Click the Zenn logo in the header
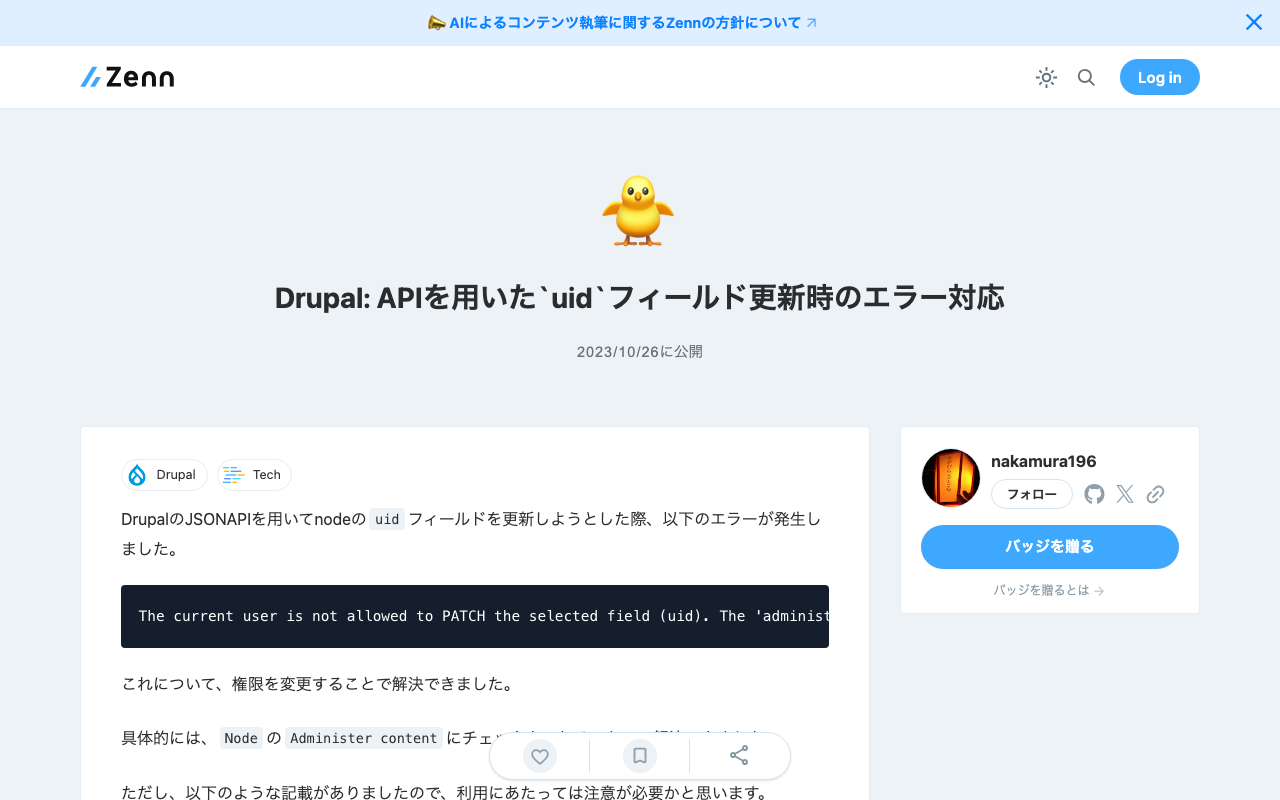The image size is (1280, 800). pyautogui.click(x=127, y=76)
